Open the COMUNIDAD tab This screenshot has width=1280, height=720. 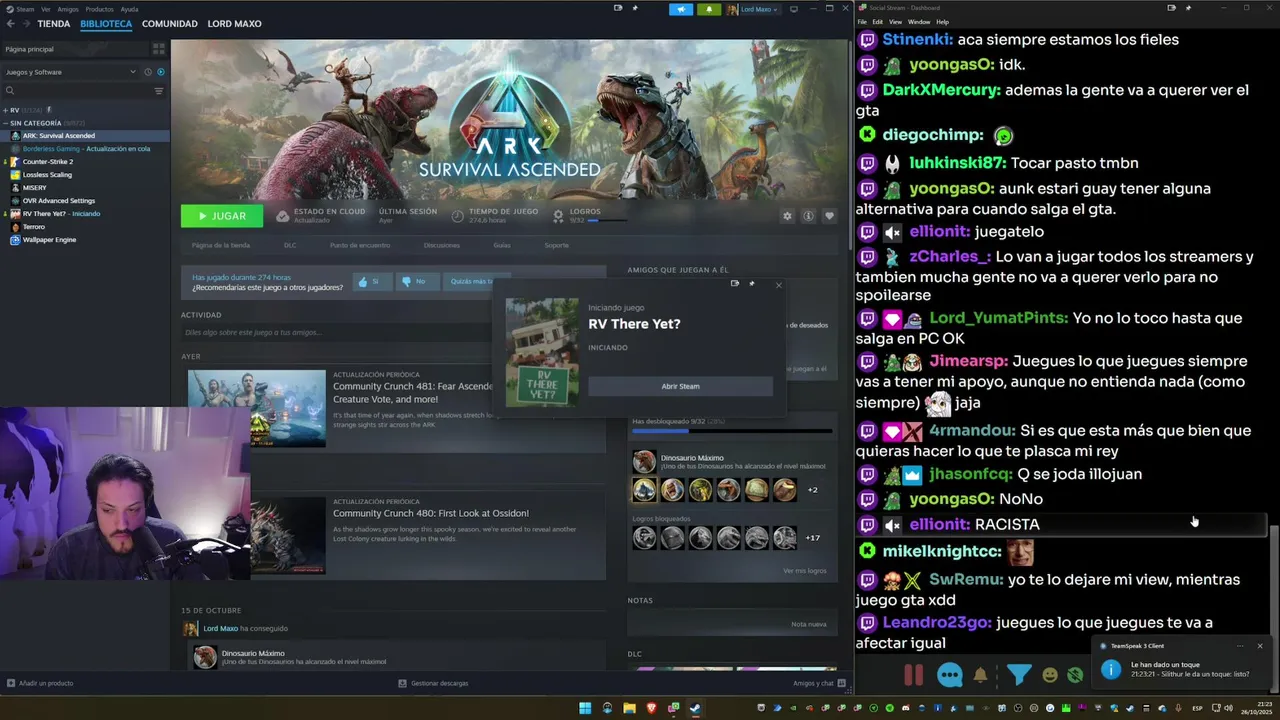(x=170, y=23)
